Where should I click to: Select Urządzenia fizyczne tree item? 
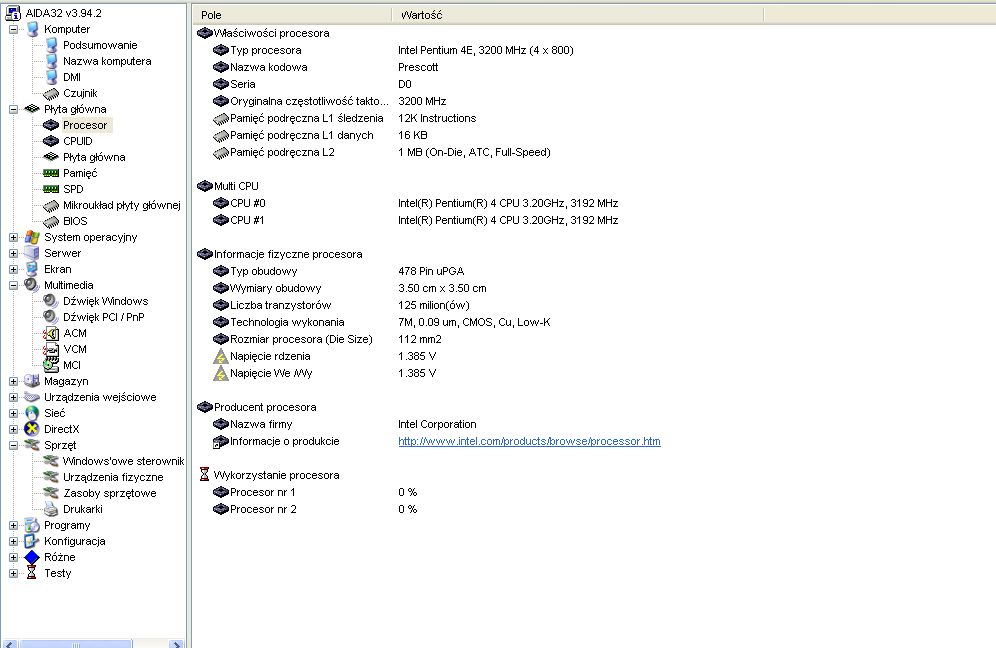point(112,477)
